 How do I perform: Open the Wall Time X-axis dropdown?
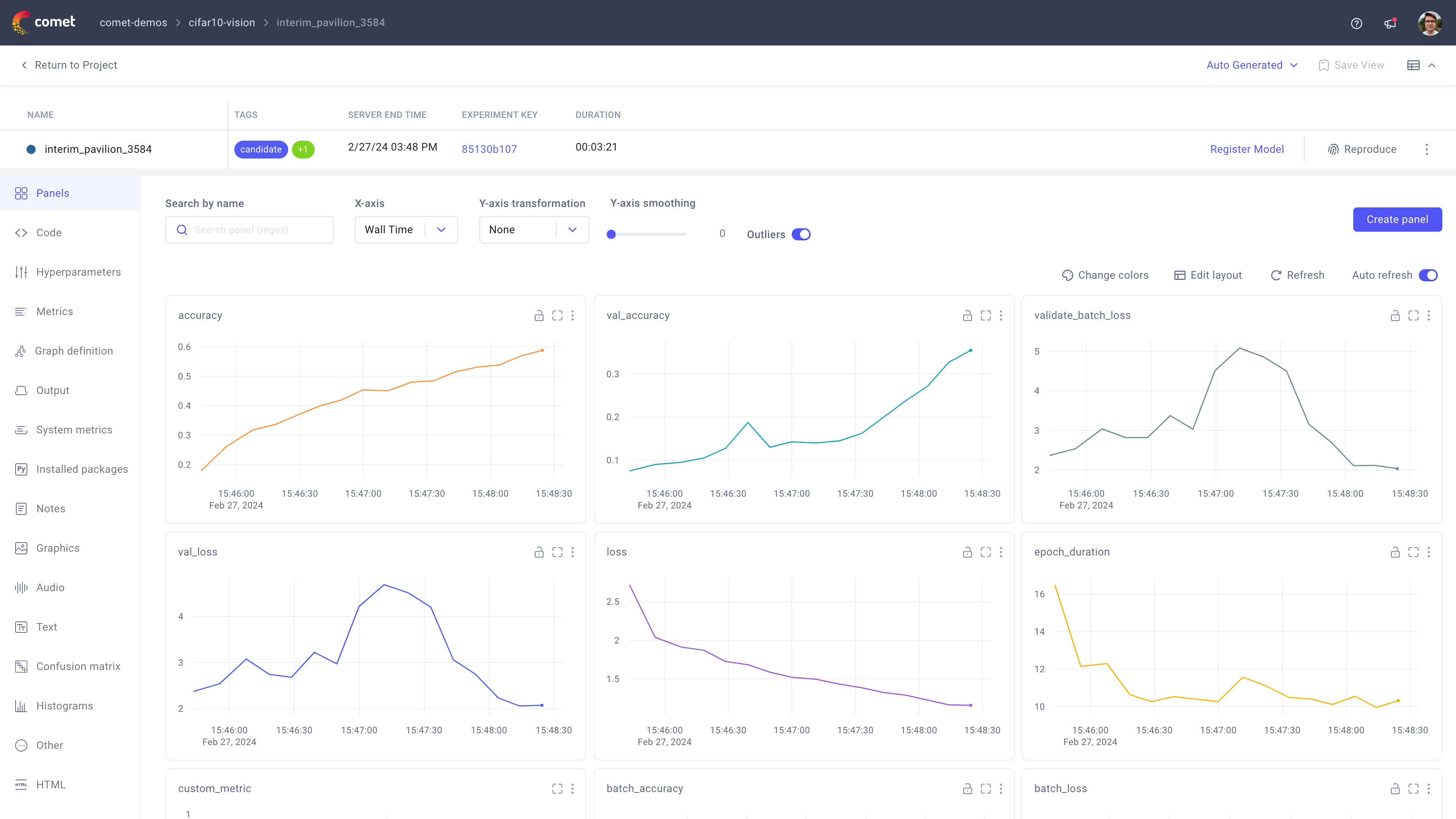406,229
